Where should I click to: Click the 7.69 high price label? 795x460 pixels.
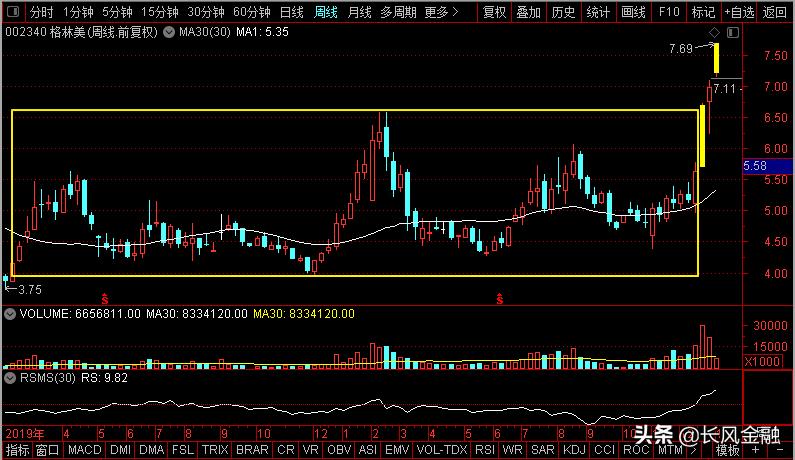[680, 49]
